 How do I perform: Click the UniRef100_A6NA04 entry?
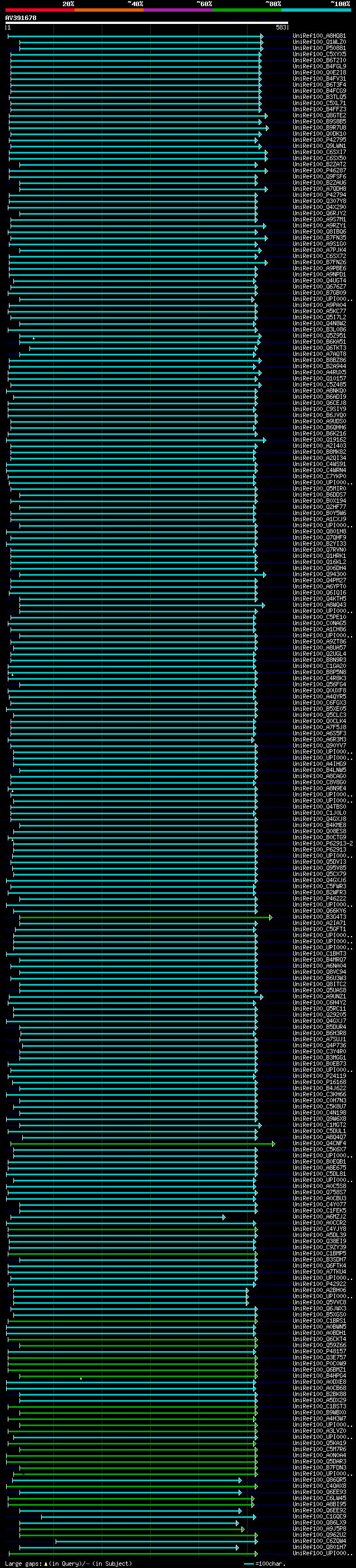pos(319,966)
